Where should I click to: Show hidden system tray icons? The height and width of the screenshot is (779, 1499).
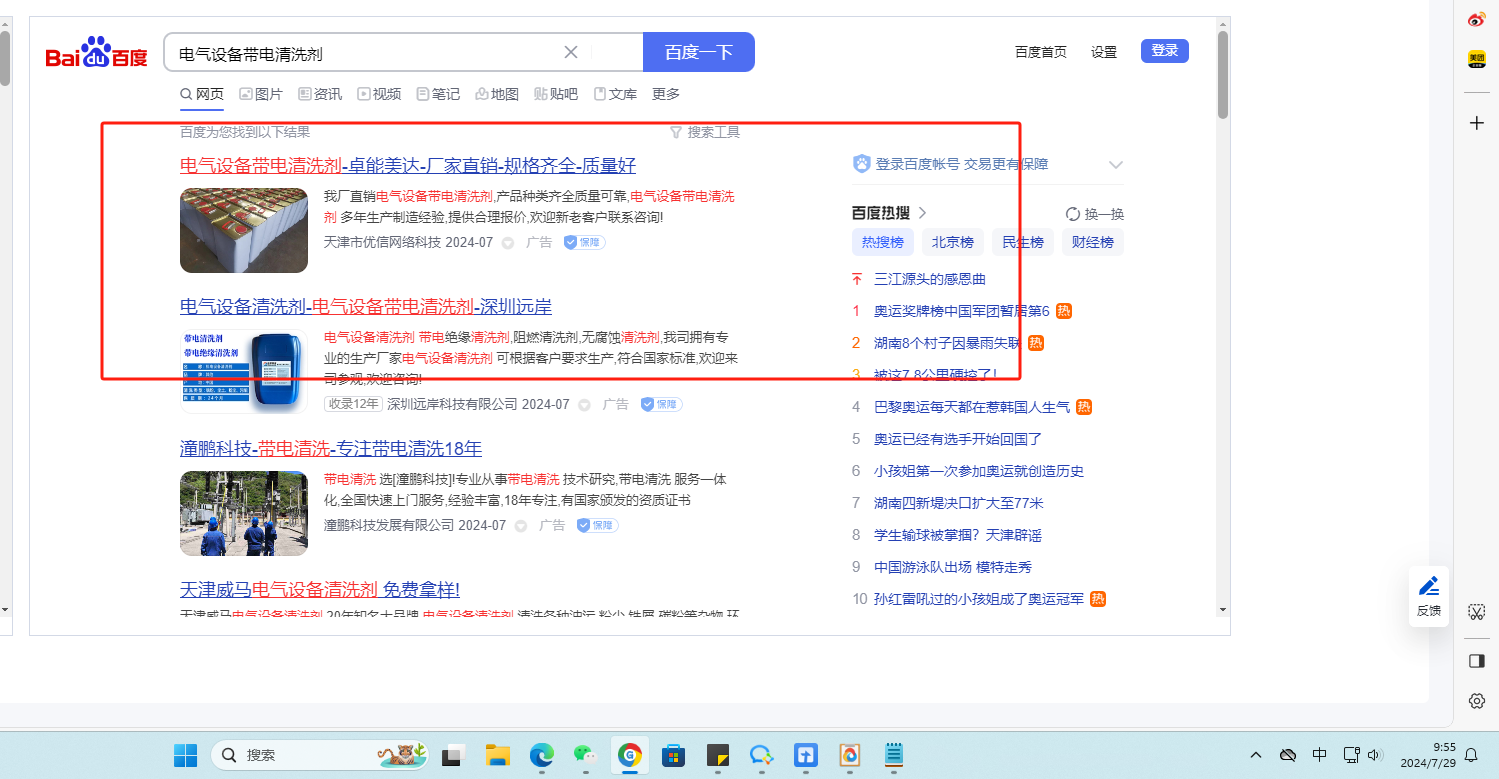point(1256,755)
